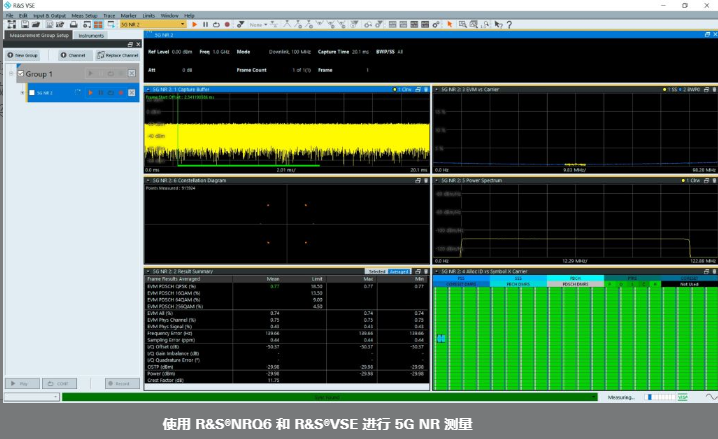Click the preset icon at the toolbar's left end

coord(12,24)
